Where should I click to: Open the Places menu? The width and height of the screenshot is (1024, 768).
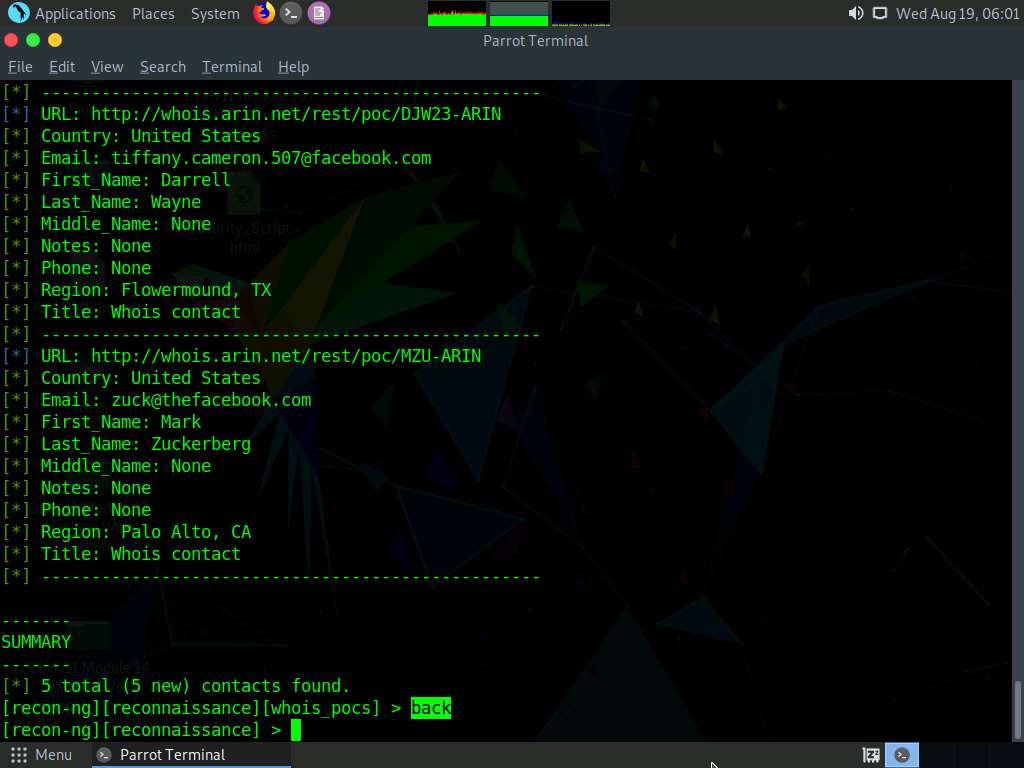[153, 13]
